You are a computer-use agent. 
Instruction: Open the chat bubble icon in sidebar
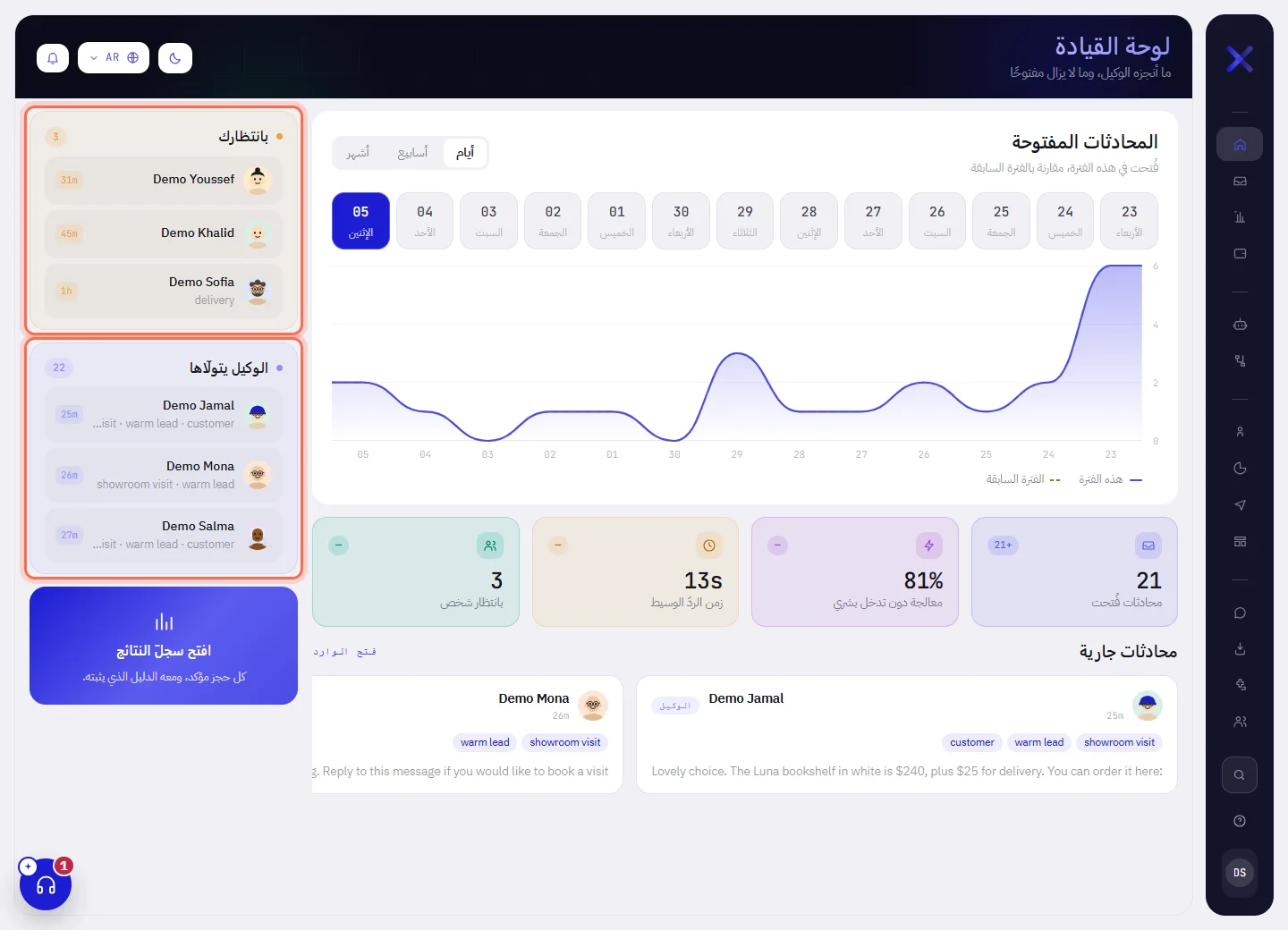1240,613
